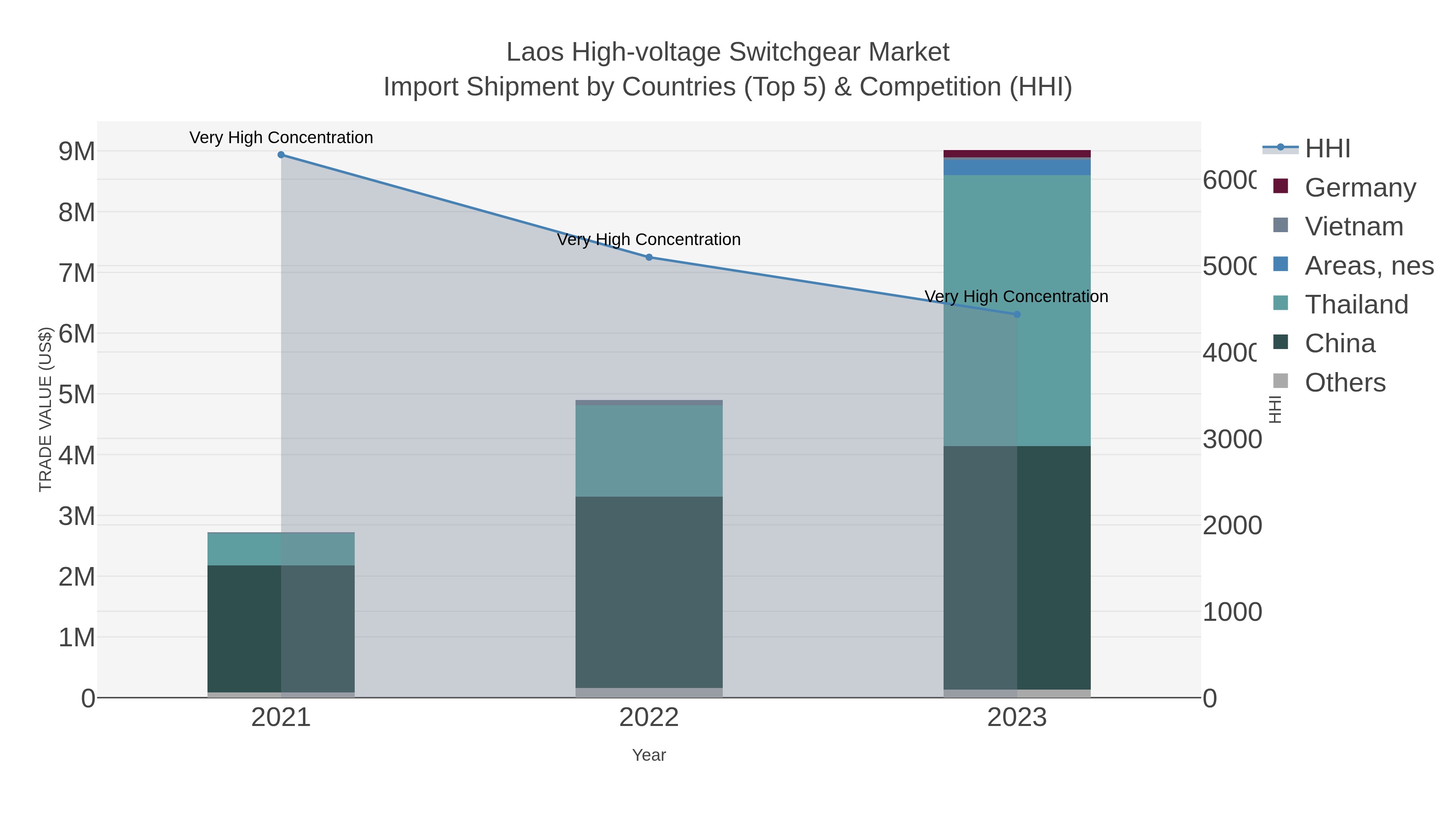Click the China segment of the 2022 bar
The height and width of the screenshot is (819, 1456).
649,593
